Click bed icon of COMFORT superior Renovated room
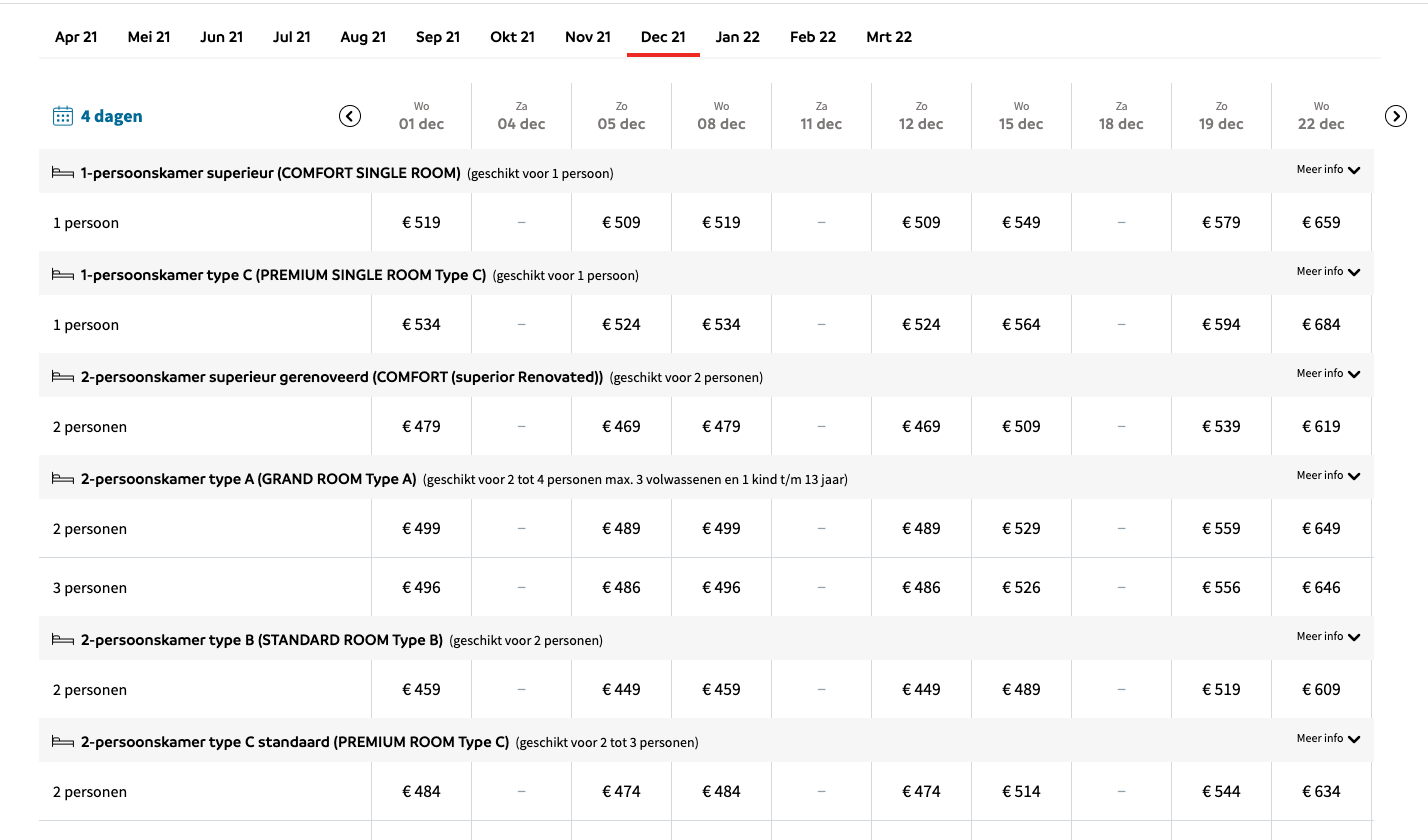This screenshot has height=840, width=1428. coord(63,377)
